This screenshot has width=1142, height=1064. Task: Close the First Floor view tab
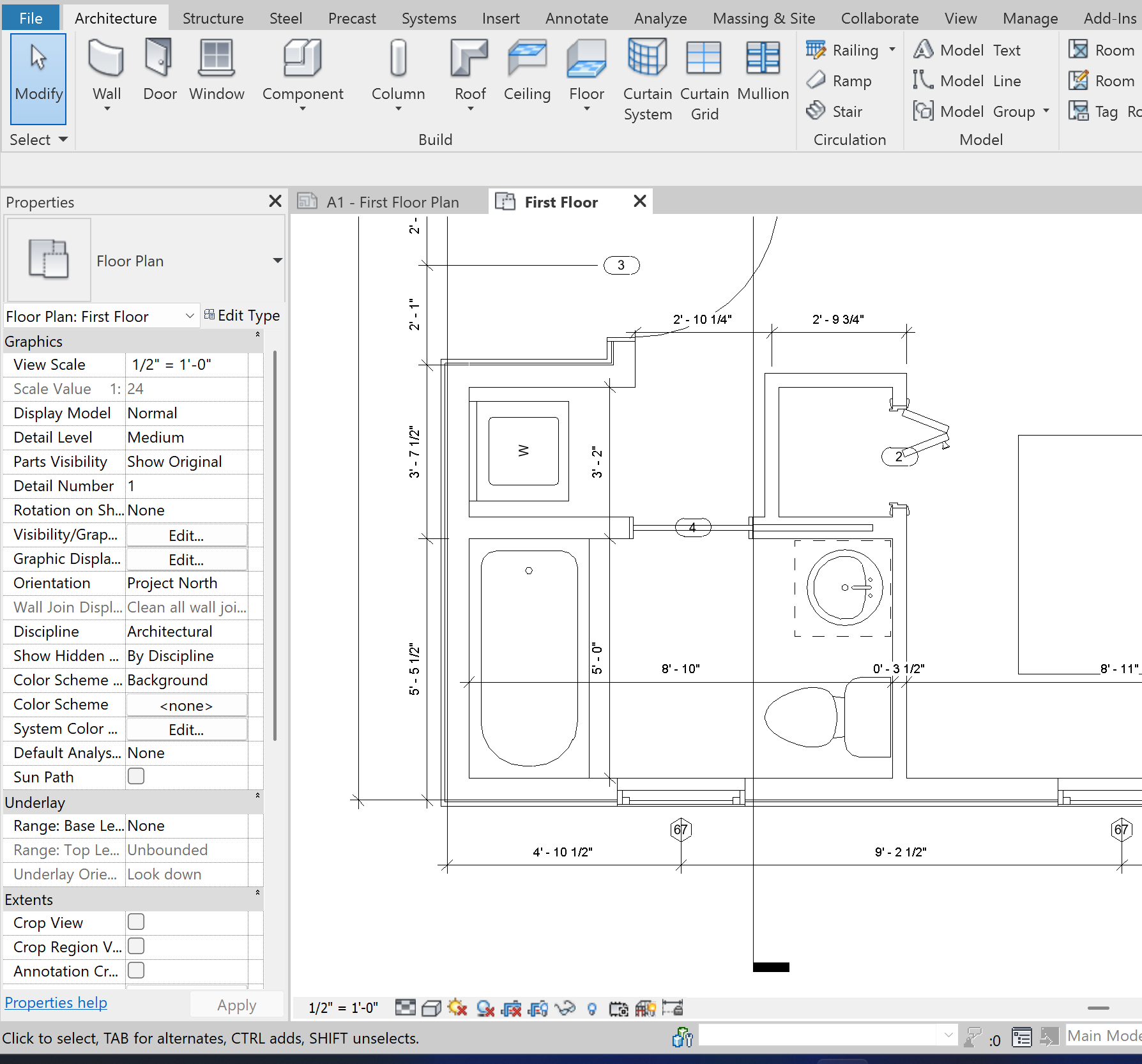pos(639,201)
